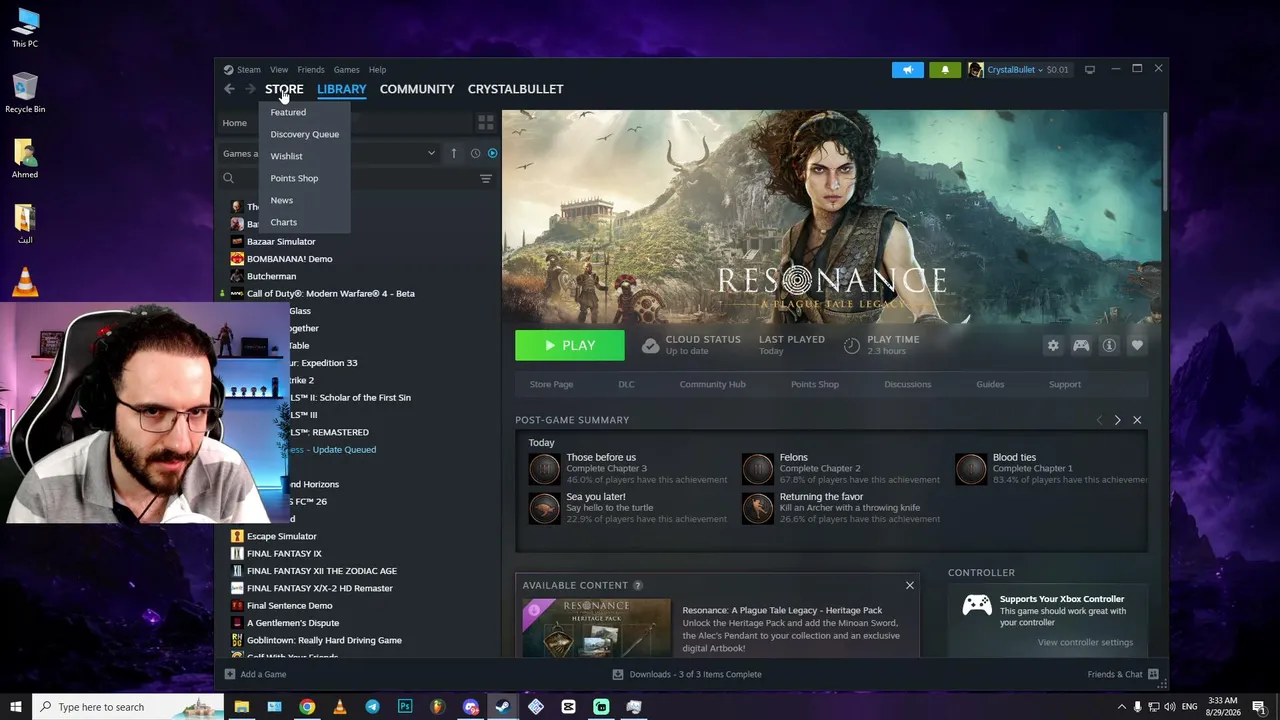Dismiss the Available Content panel
Viewport: 1280px width, 720px height.
click(x=910, y=585)
